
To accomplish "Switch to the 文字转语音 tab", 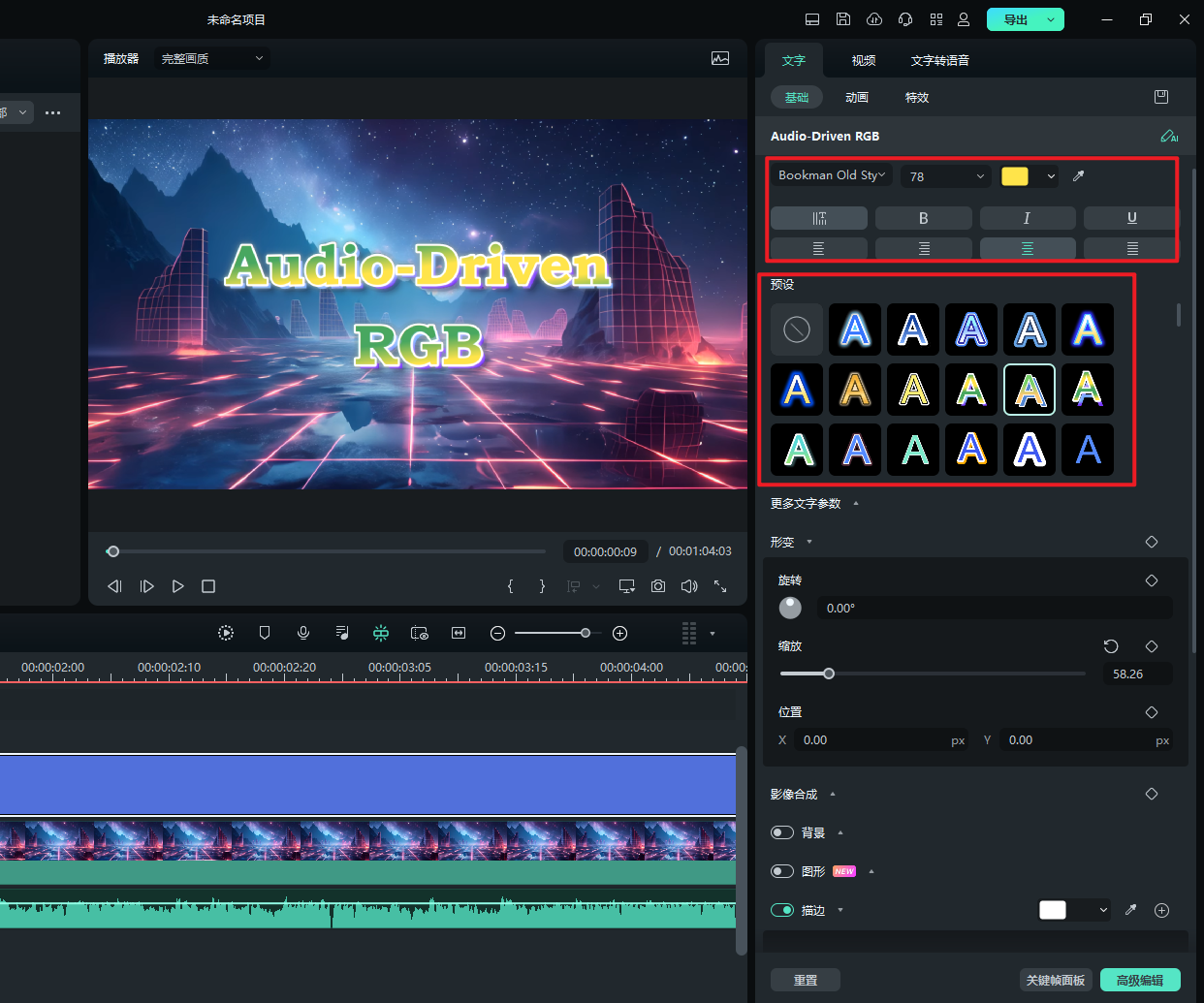I will coord(939,60).
